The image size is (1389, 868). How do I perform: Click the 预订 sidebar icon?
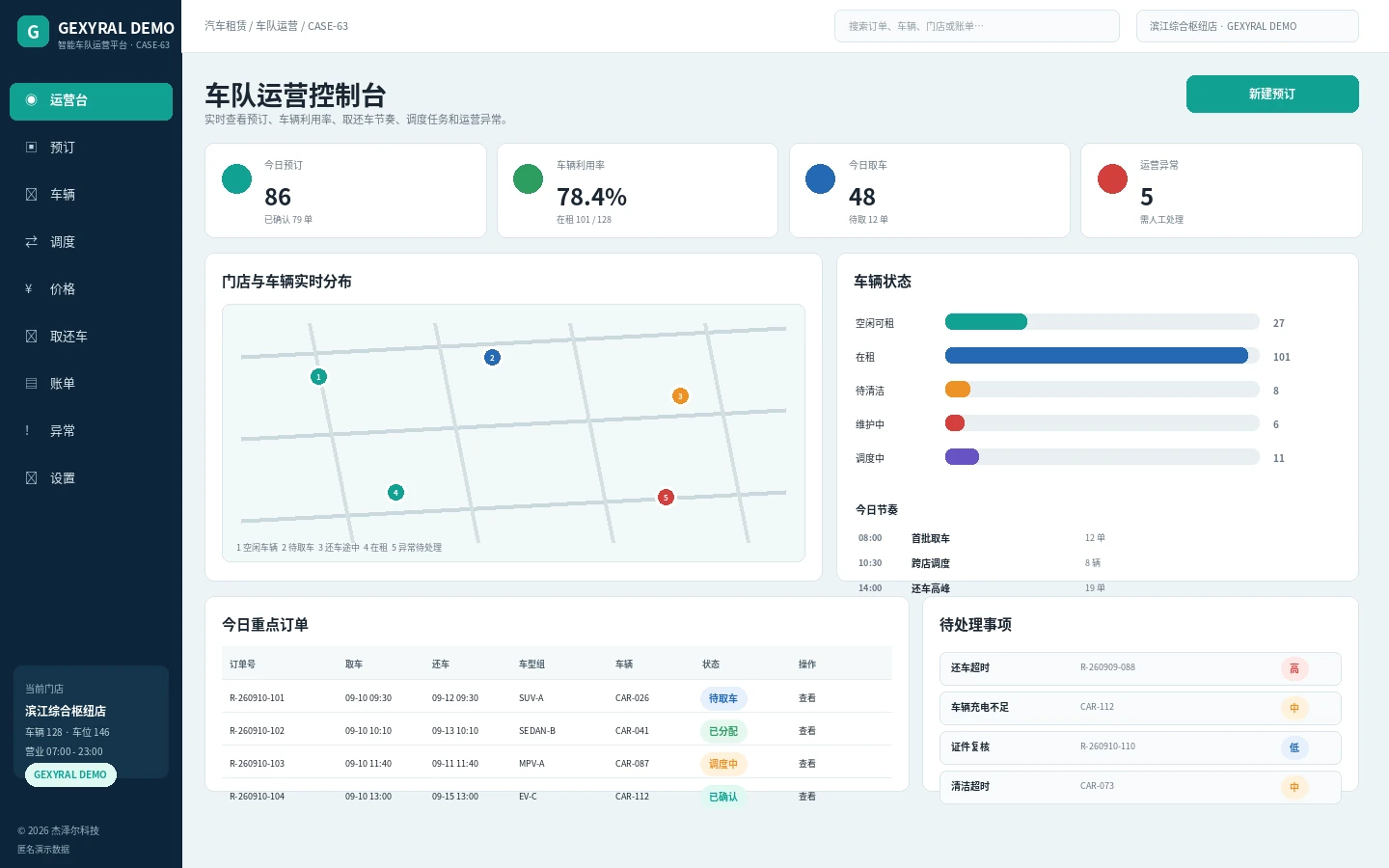31,148
